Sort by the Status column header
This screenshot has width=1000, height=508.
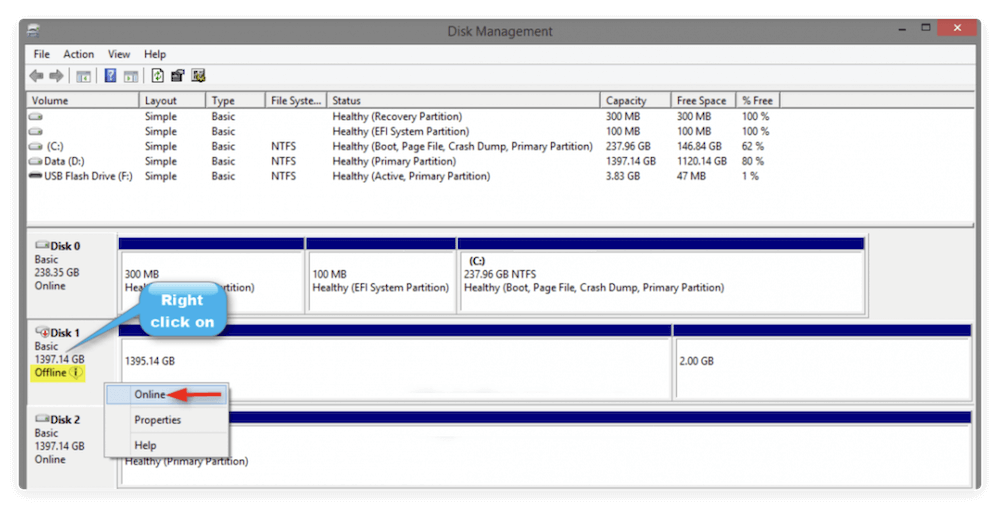point(464,101)
